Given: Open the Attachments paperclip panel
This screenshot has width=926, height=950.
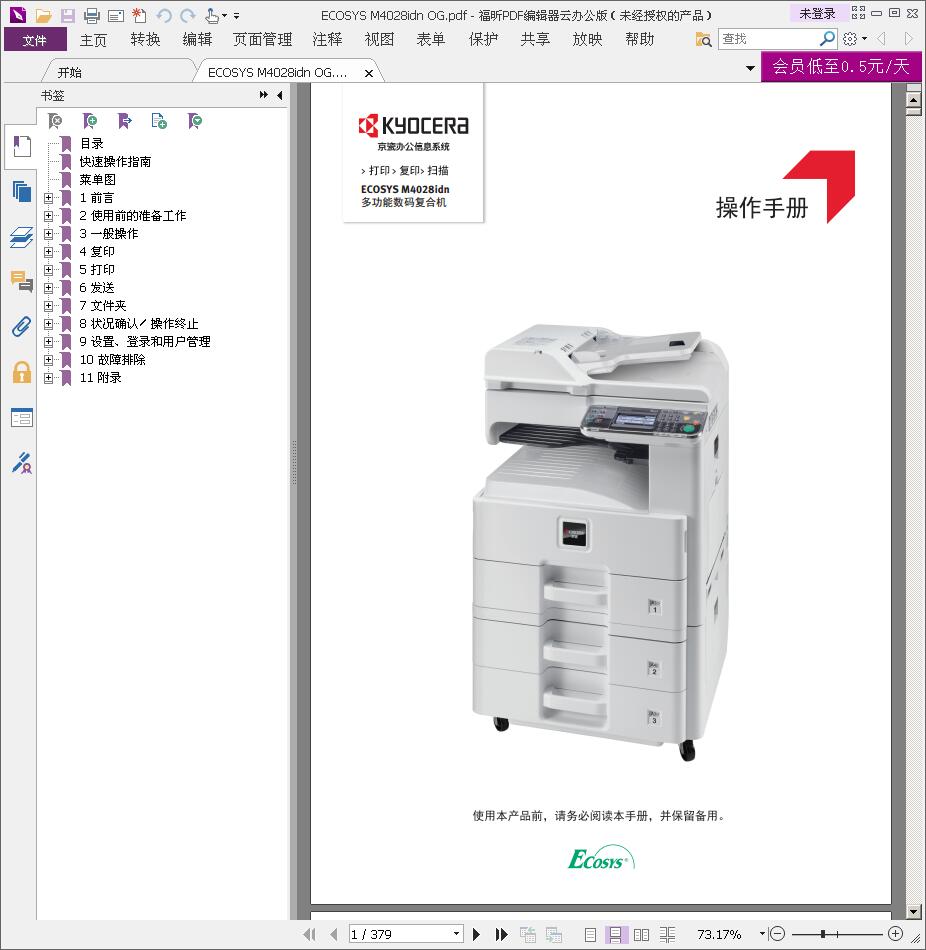Looking at the screenshot, I should (22, 327).
